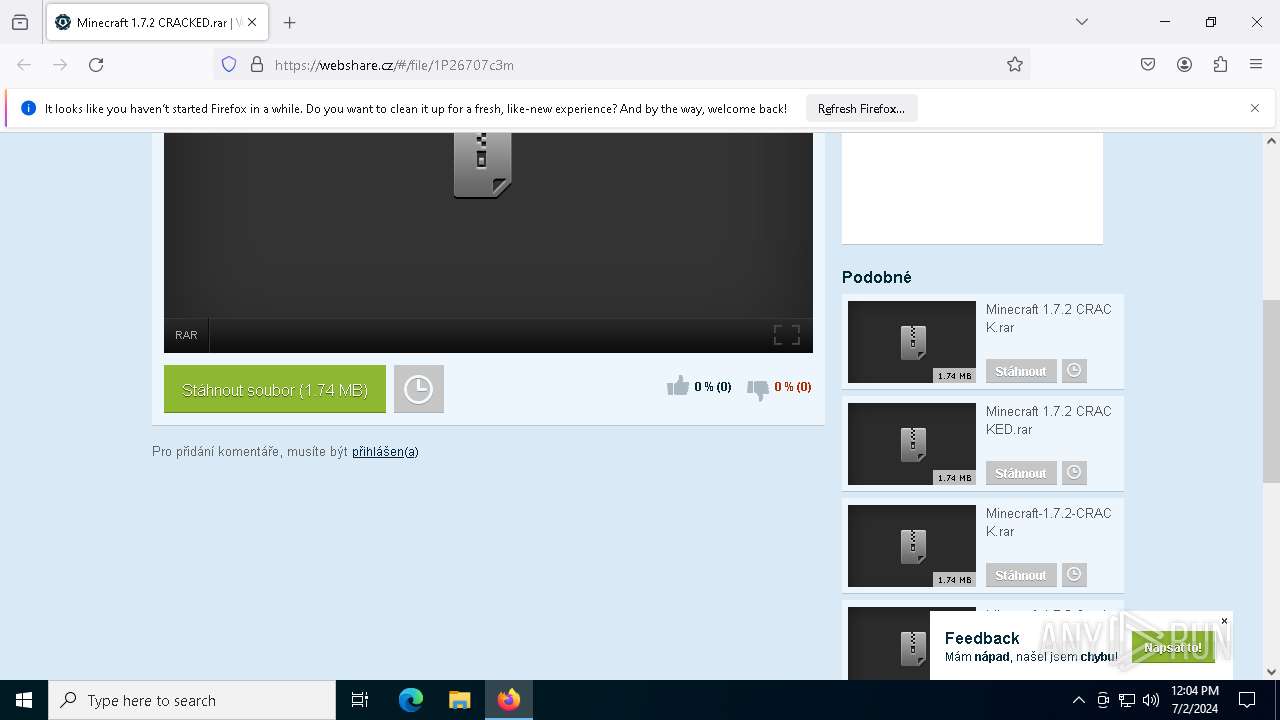Click the Refresh Firefox... button
Viewport: 1280px width, 720px height.
(861, 109)
